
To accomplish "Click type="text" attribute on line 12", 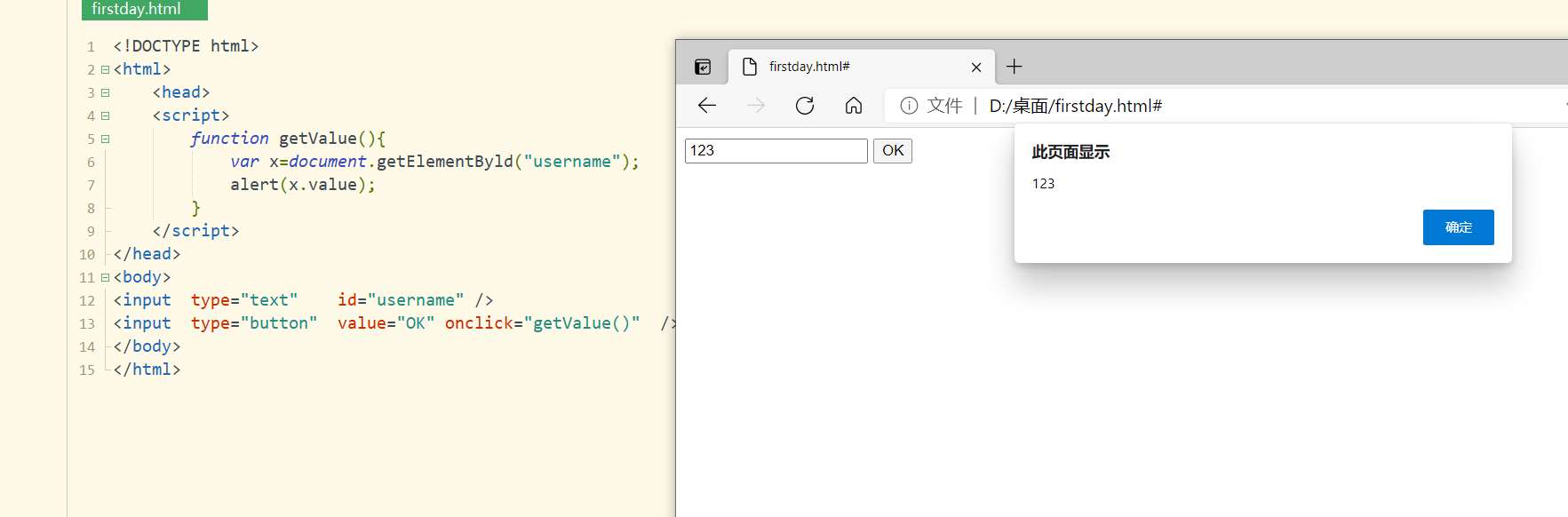I will 244,300.
